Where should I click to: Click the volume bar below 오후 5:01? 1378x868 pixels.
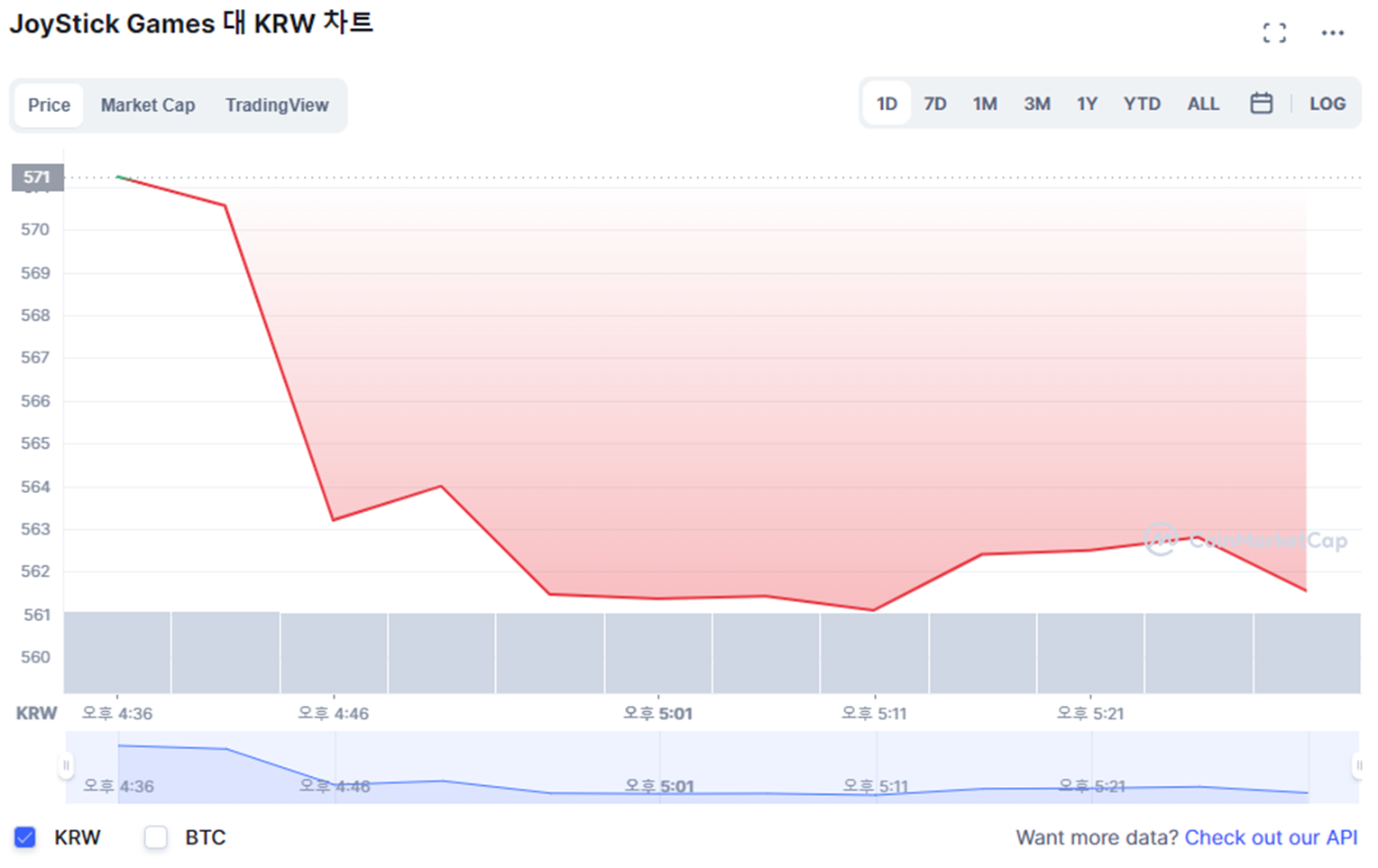658,653
